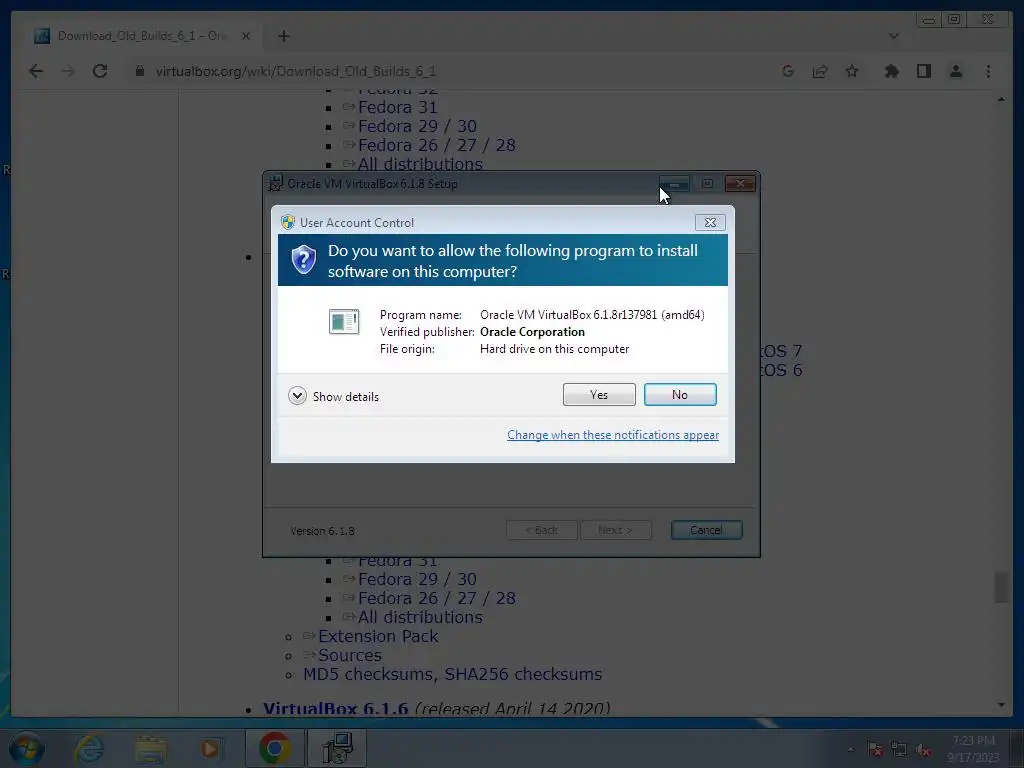Click the share page icon in Chrome
This screenshot has width=1024, height=768.
(x=820, y=71)
